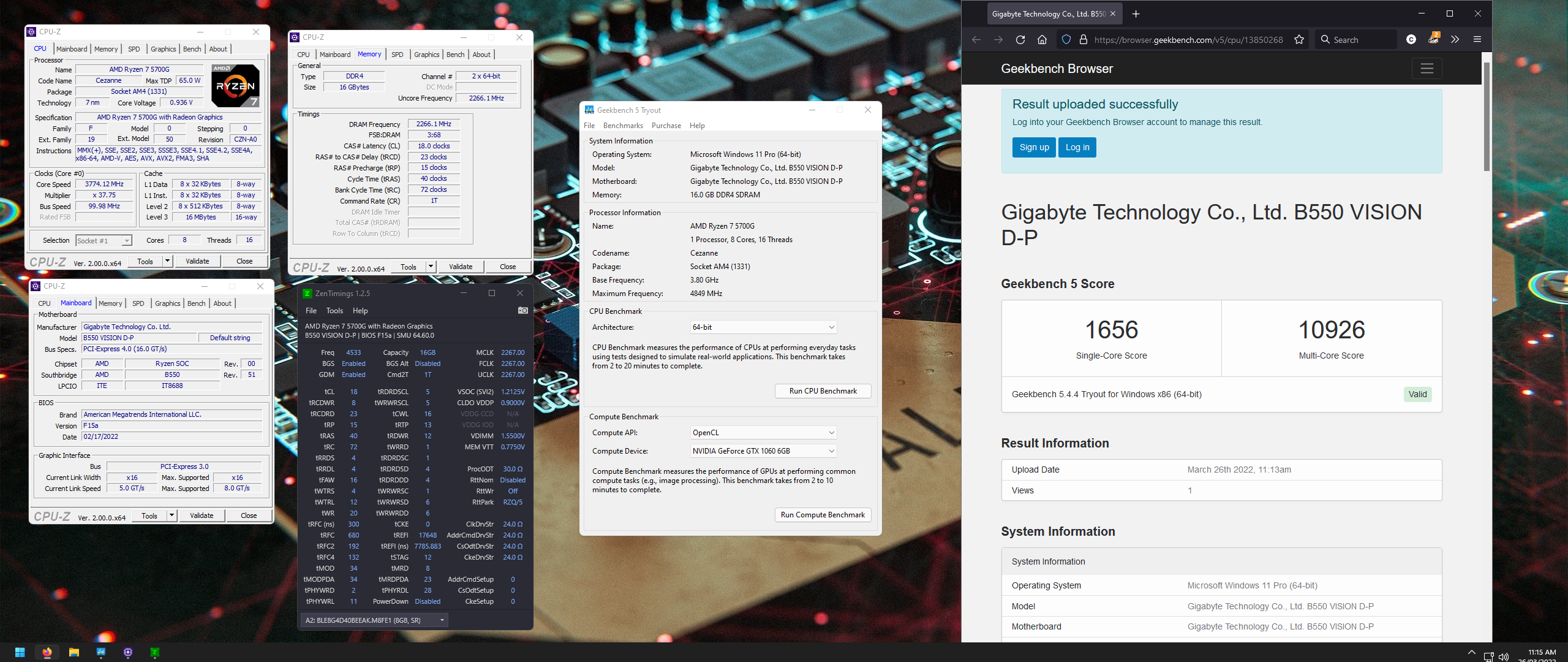This screenshot has height=662, width=1568.
Task: Open the Tools menu in ZenTimings
Action: (x=334, y=311)
